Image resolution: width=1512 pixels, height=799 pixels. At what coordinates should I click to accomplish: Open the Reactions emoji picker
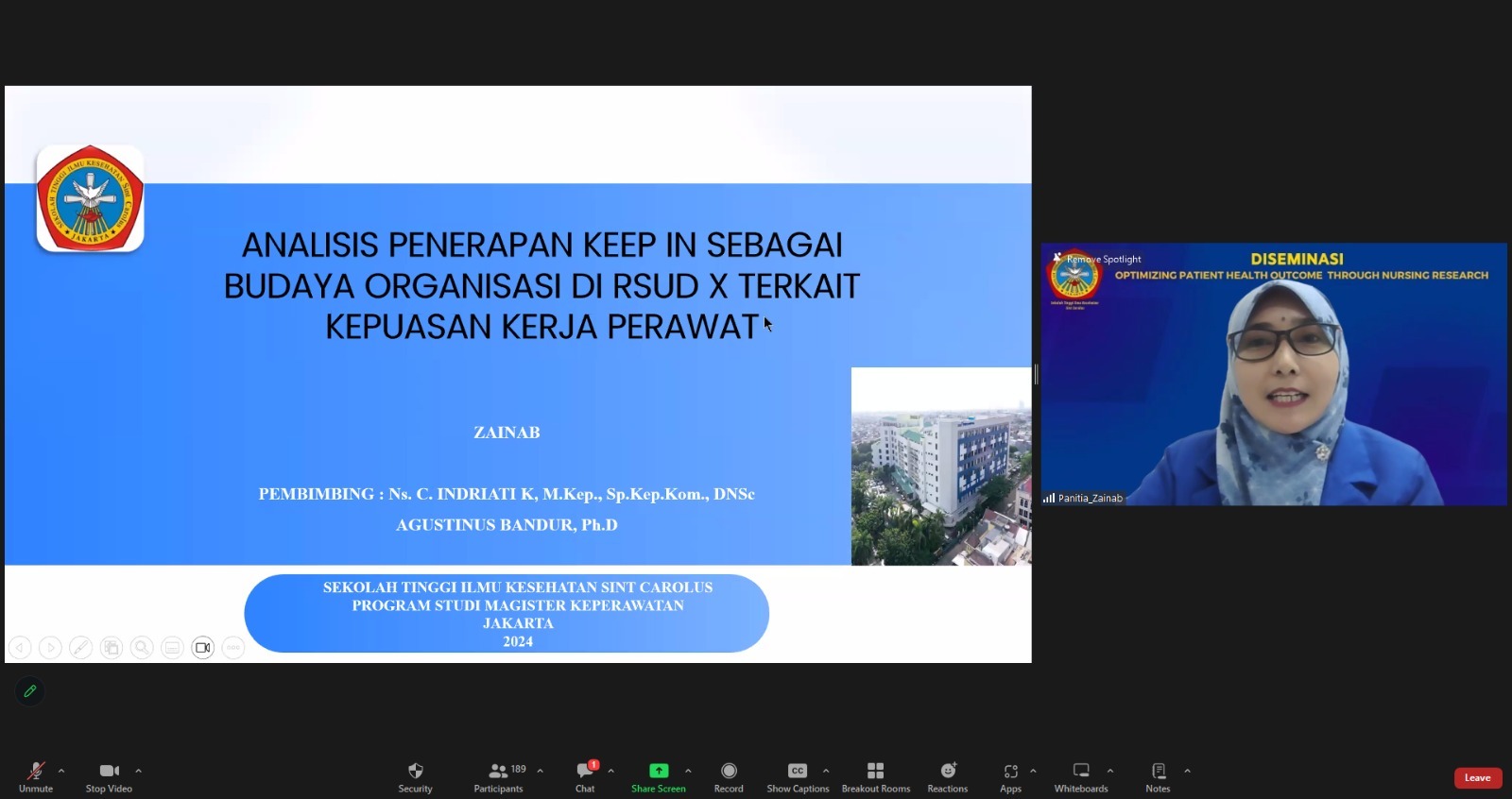click(x=947, y=777)
